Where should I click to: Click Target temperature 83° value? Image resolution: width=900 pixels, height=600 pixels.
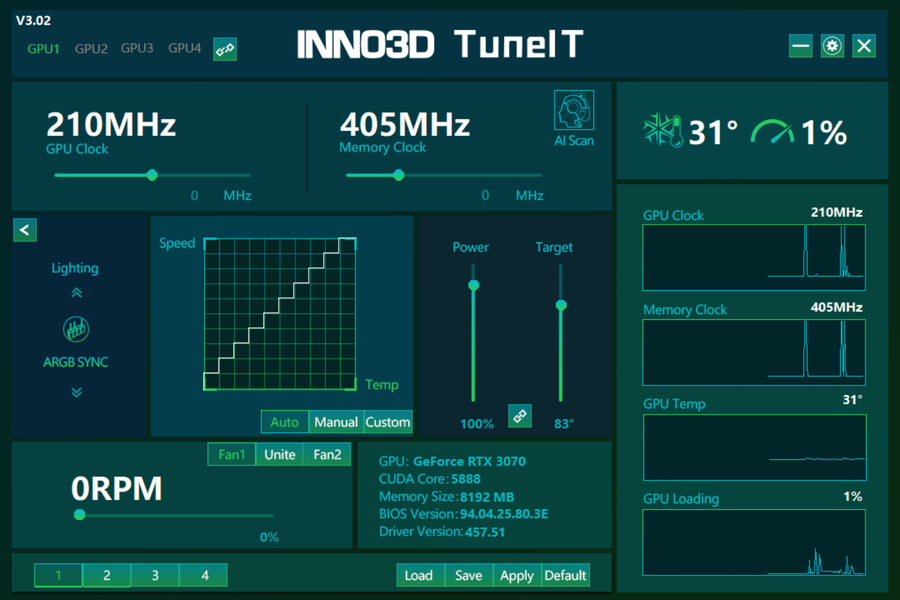[564, 424]
